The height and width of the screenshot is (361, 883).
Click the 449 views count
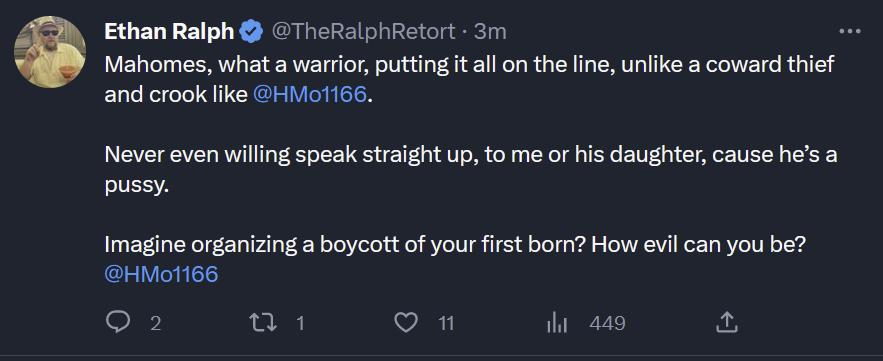607,324
